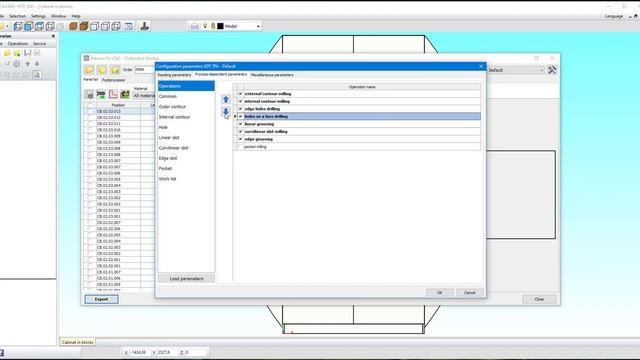Click the Order input field
The width and height of the screenshot is (640, 360).
pos(144,70)
